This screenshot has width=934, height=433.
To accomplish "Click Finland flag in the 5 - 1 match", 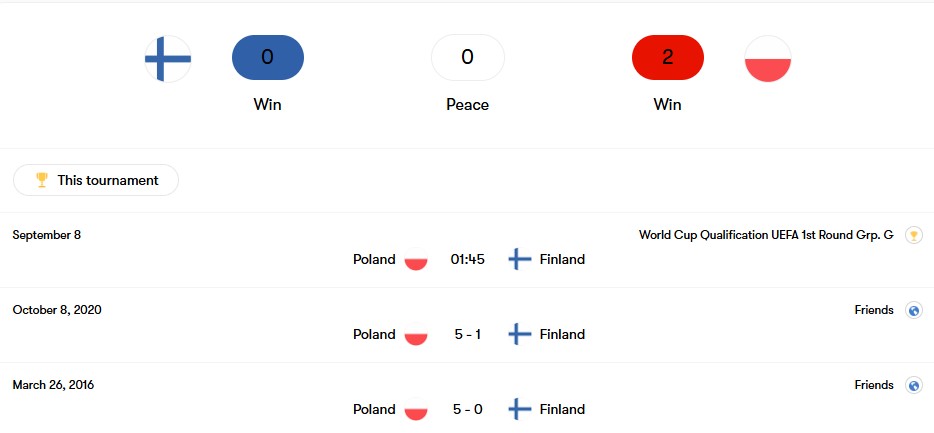I will (x=519, y=334).
